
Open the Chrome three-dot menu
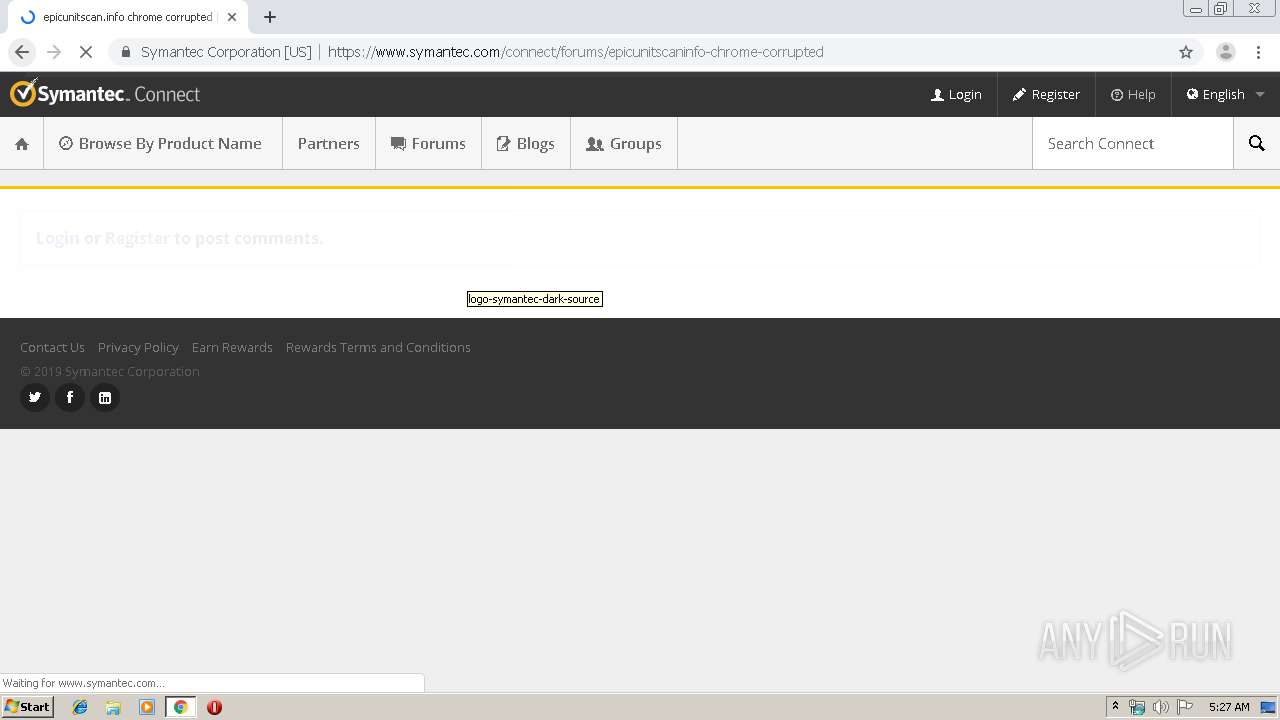click(1258, 52)
